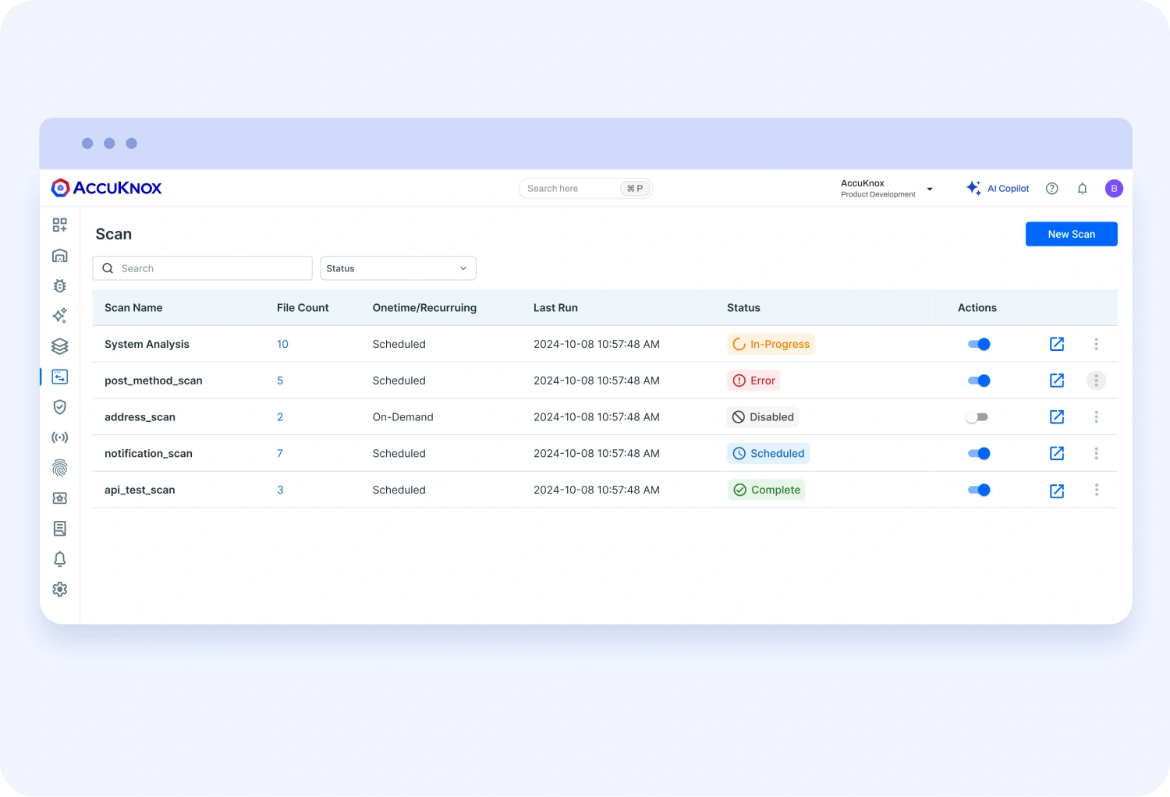Click the New Scan button
The height and width of the screenshot is (797, 1170).
pyautogui.click(x=1071, y=234)
